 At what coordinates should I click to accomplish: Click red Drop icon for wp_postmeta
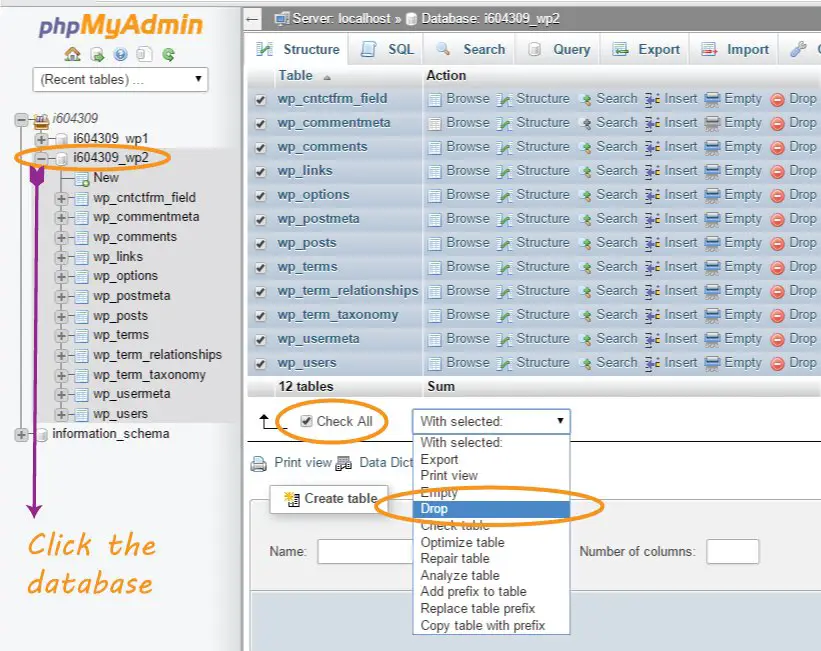pyautogui.click(x=778, y=220)
